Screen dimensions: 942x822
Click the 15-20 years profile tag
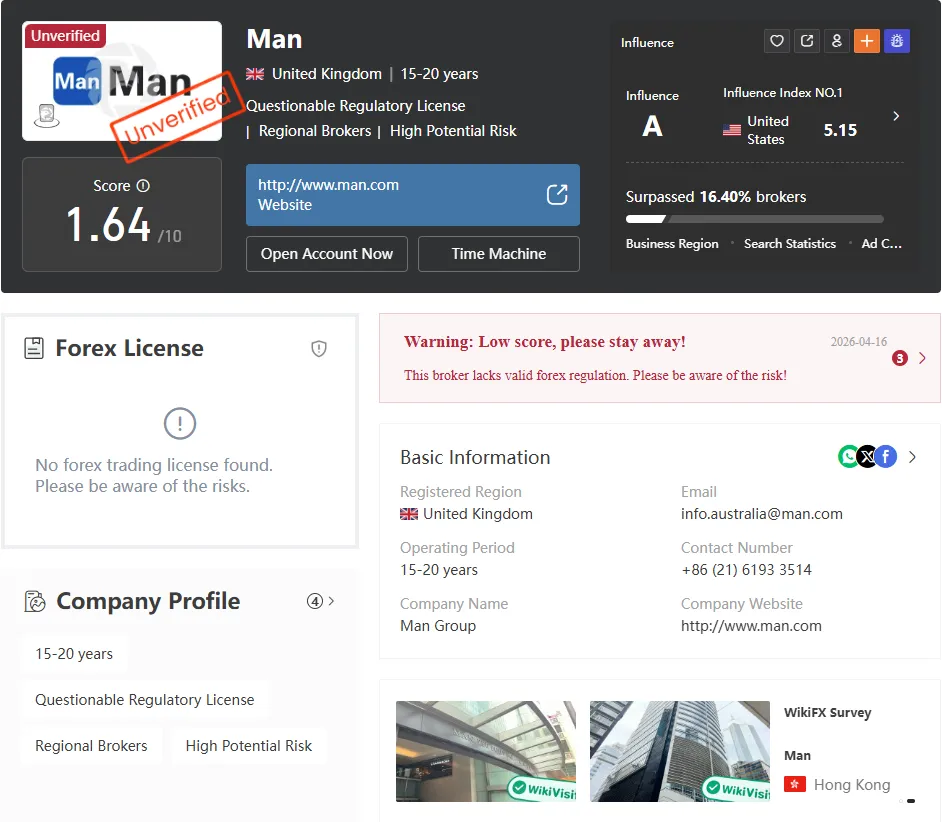tap(74, 654)
